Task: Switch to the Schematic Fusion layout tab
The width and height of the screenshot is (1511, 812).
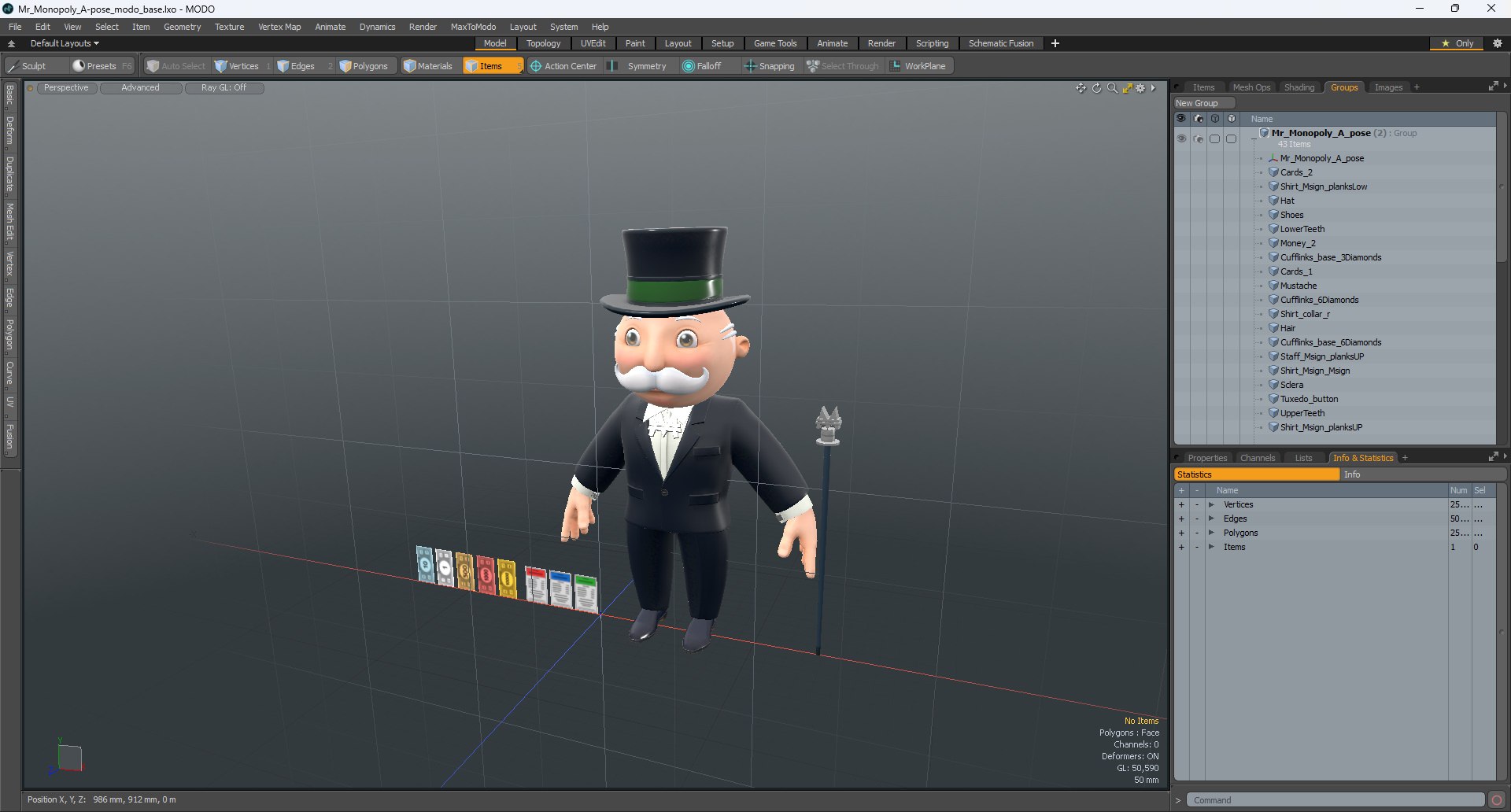Action: tap(1001, 43)
